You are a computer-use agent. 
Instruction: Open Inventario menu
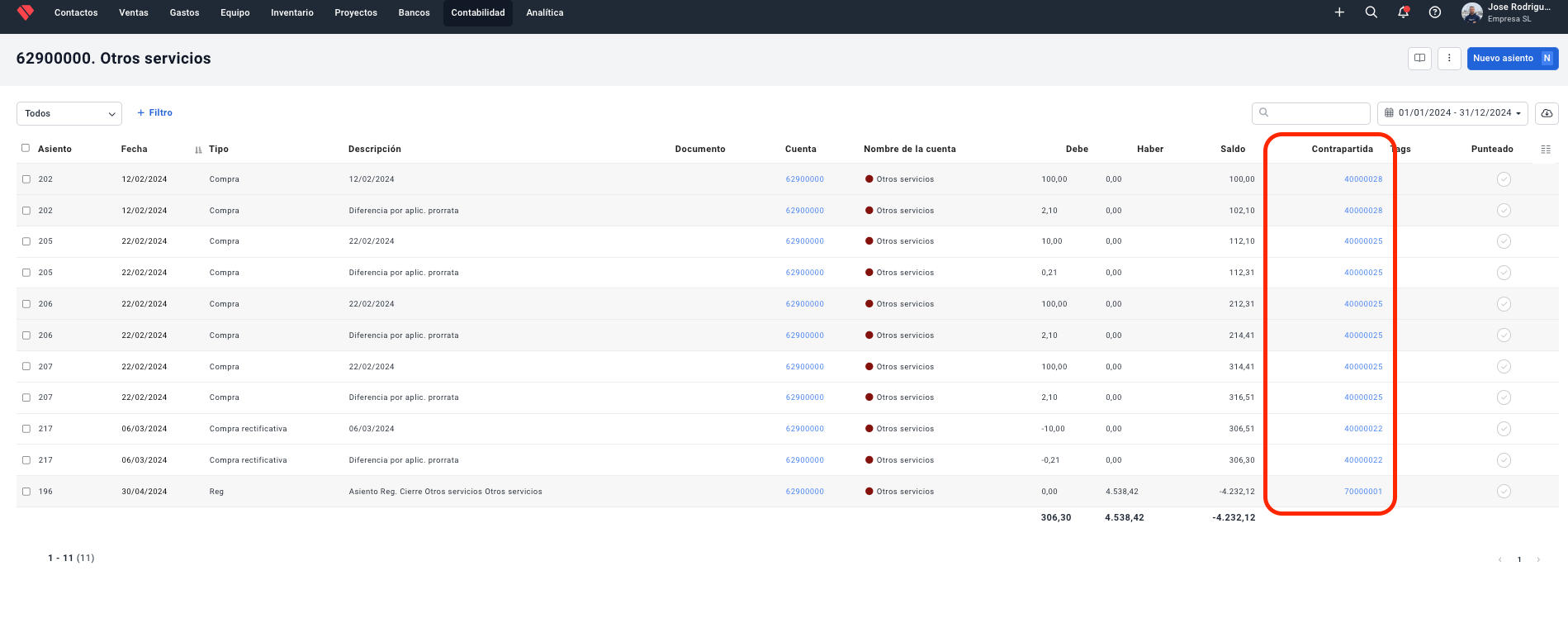click(x=292, y=12)
